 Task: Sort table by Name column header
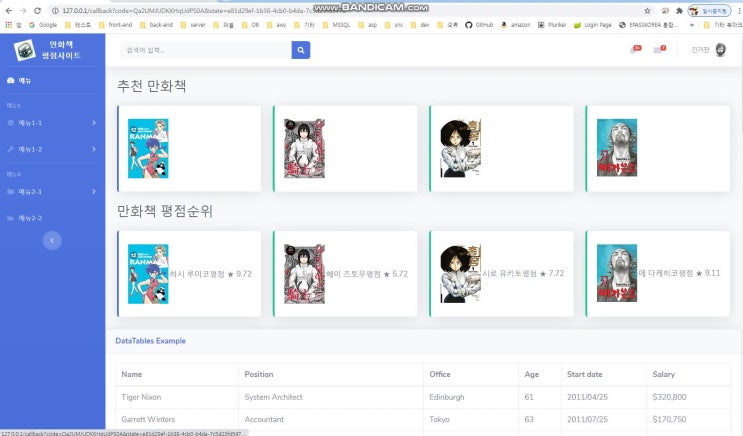[177, 374]
